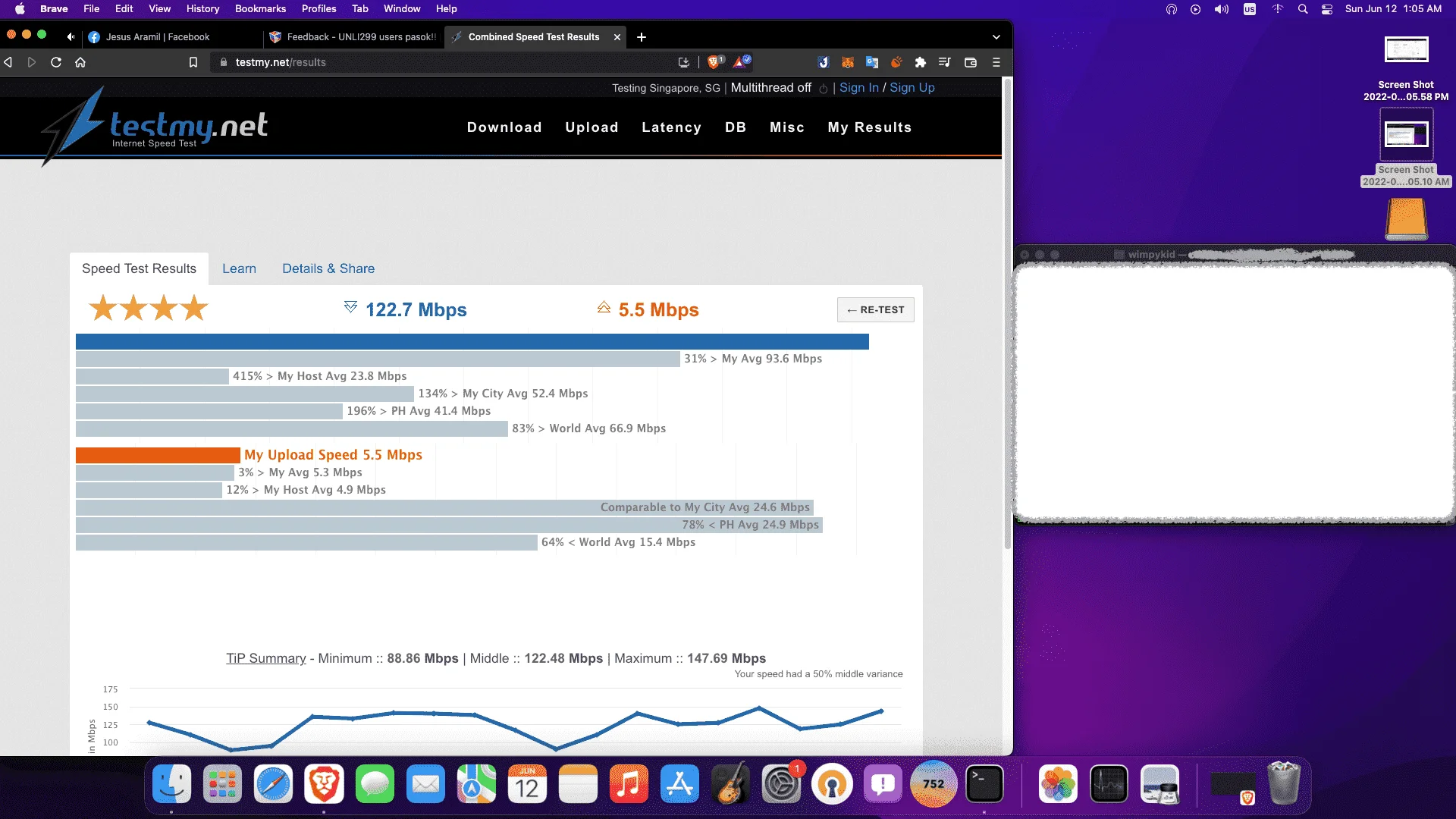Close the Combined Speed Test Results tab
The height and width of the screenshot is (819, 1456).
[617, 37]
